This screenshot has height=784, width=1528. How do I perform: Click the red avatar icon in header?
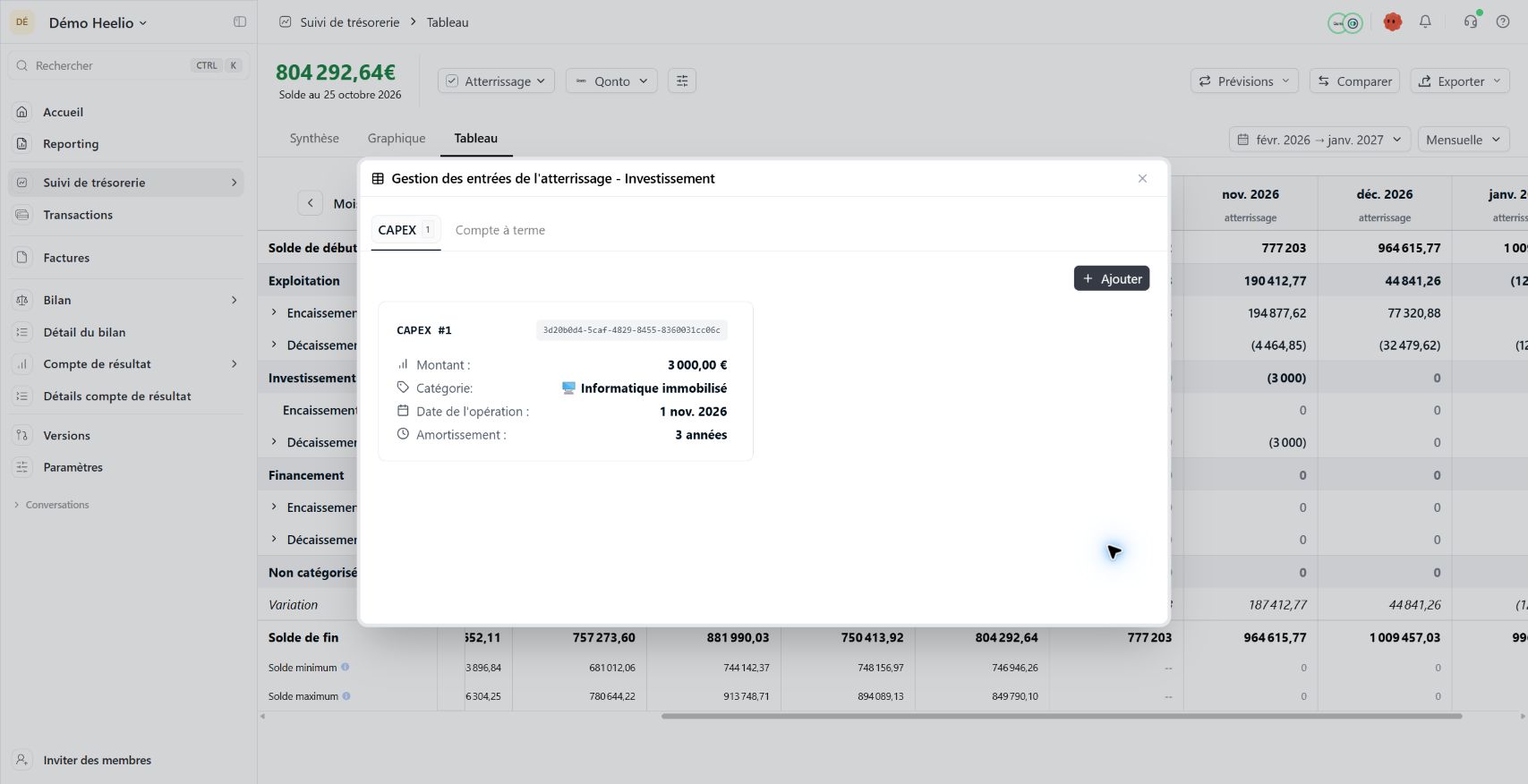[x=1392, y=22]
